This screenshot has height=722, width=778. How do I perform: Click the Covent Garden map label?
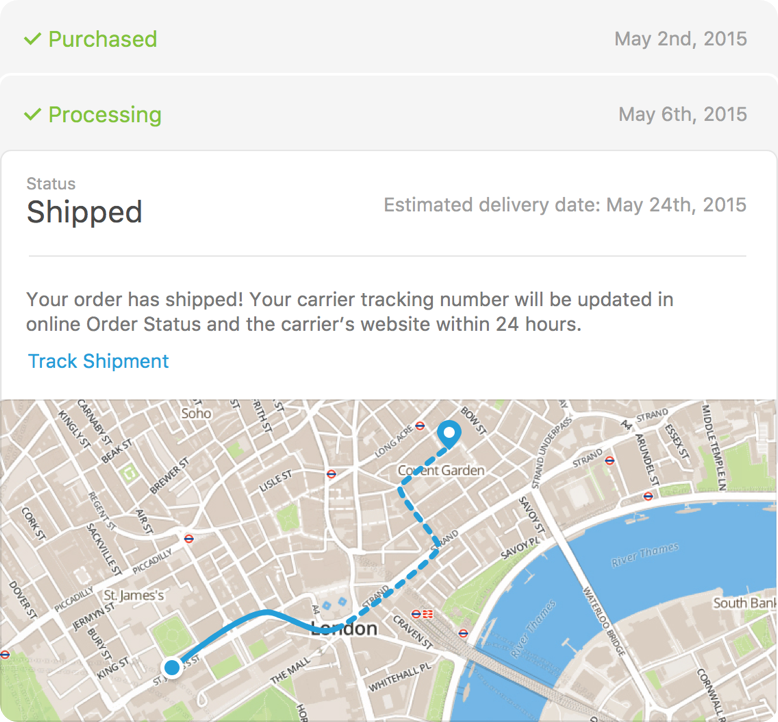pos(441,470)
